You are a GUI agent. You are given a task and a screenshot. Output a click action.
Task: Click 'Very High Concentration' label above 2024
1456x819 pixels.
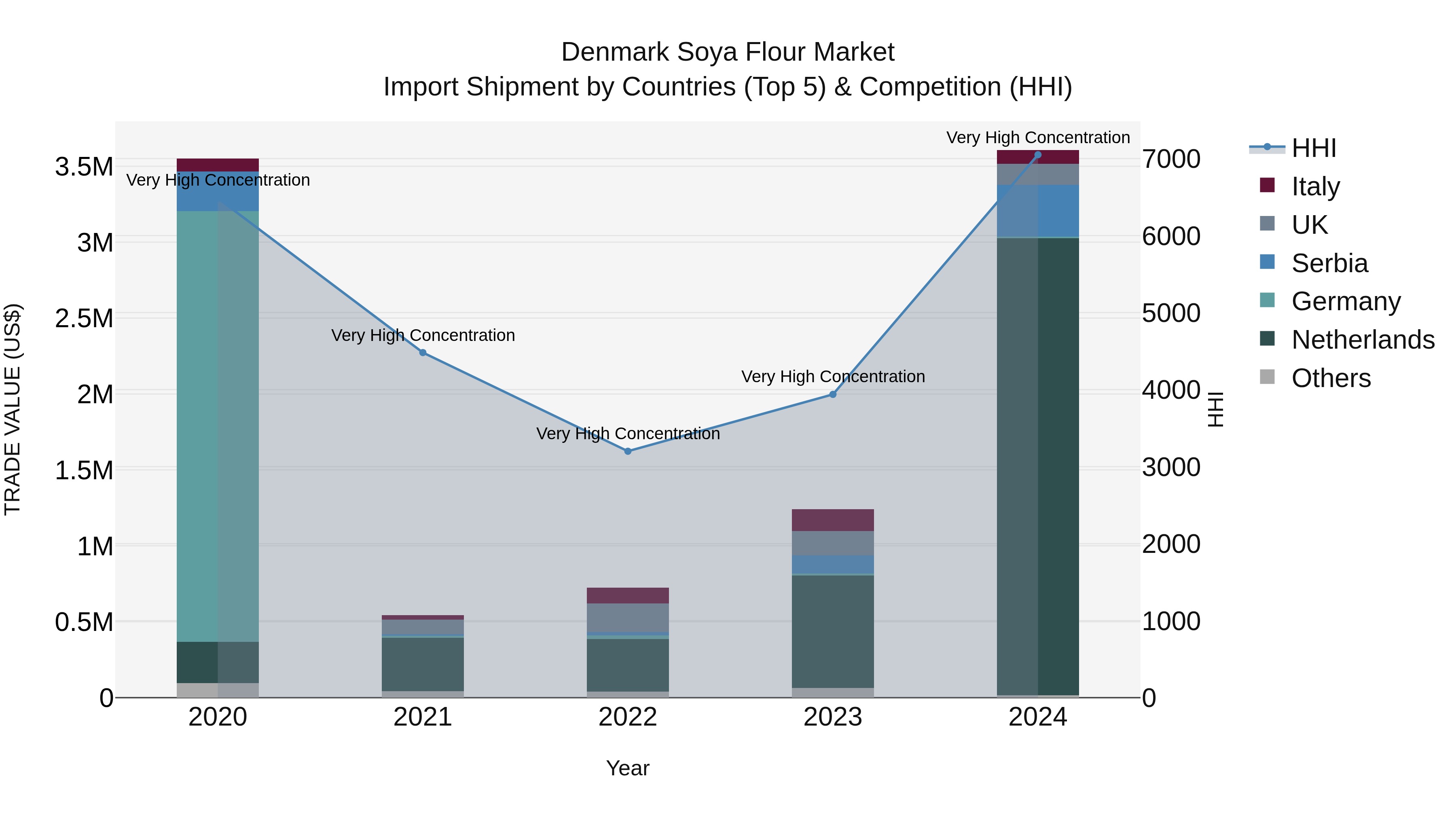coord(1038,138)
